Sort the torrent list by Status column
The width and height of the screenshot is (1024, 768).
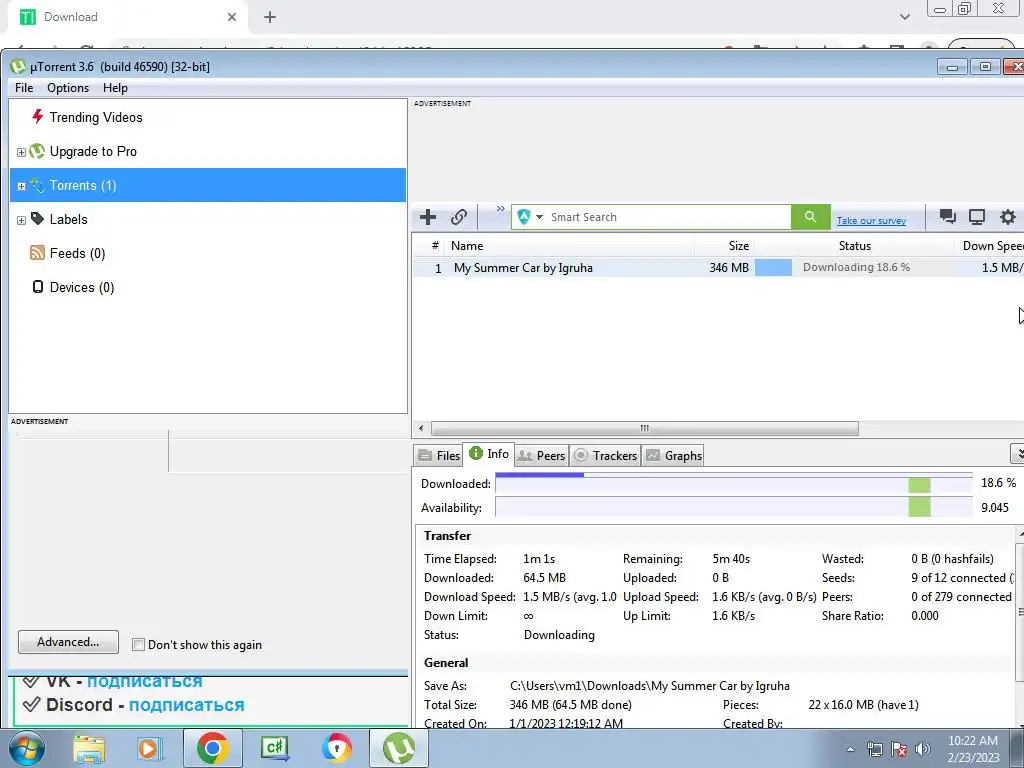tap(854, 246)
